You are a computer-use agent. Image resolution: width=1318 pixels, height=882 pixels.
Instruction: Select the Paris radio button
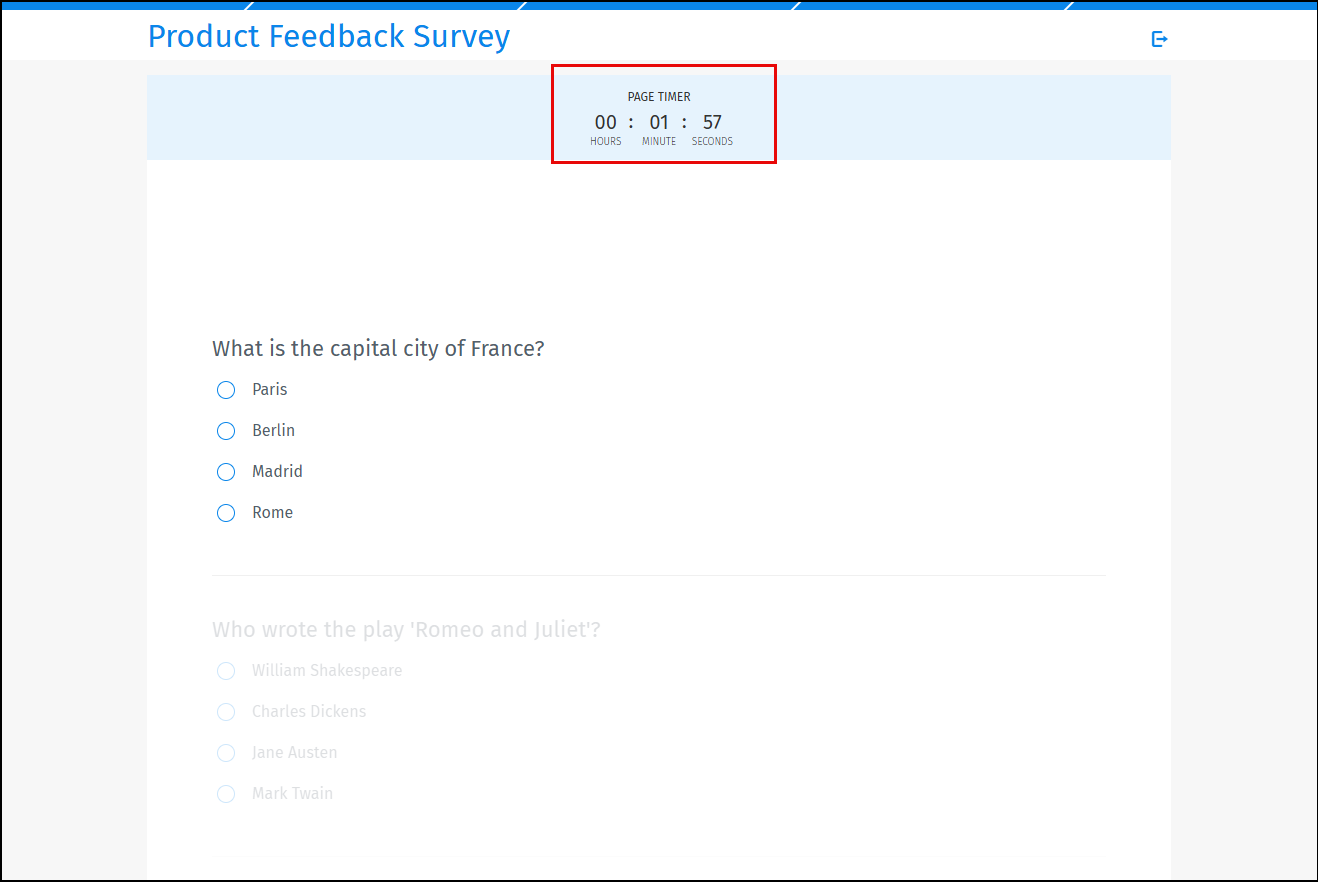coord(225,389)
